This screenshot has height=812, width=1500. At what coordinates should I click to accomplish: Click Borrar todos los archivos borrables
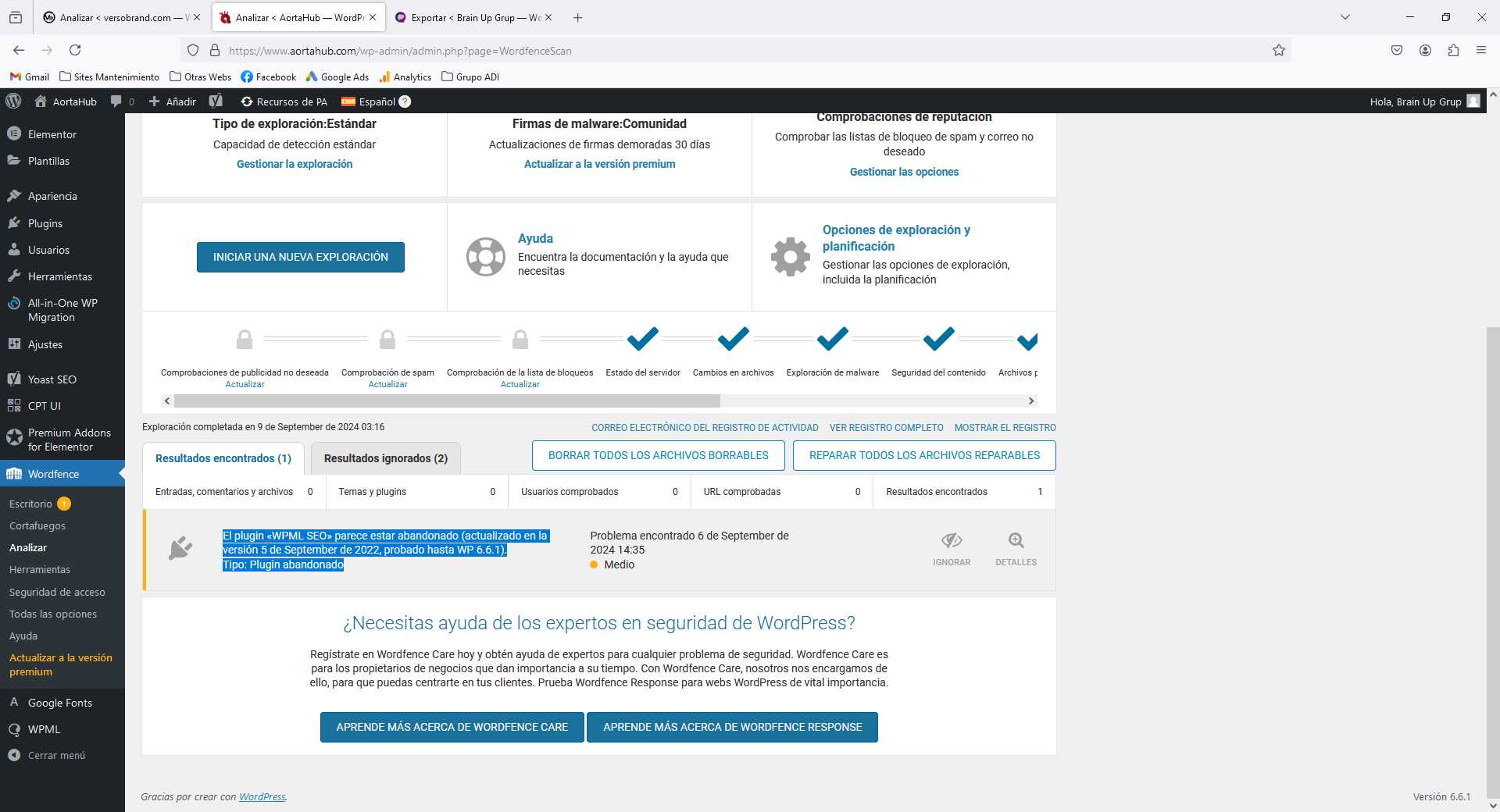[x=659, y=456]
